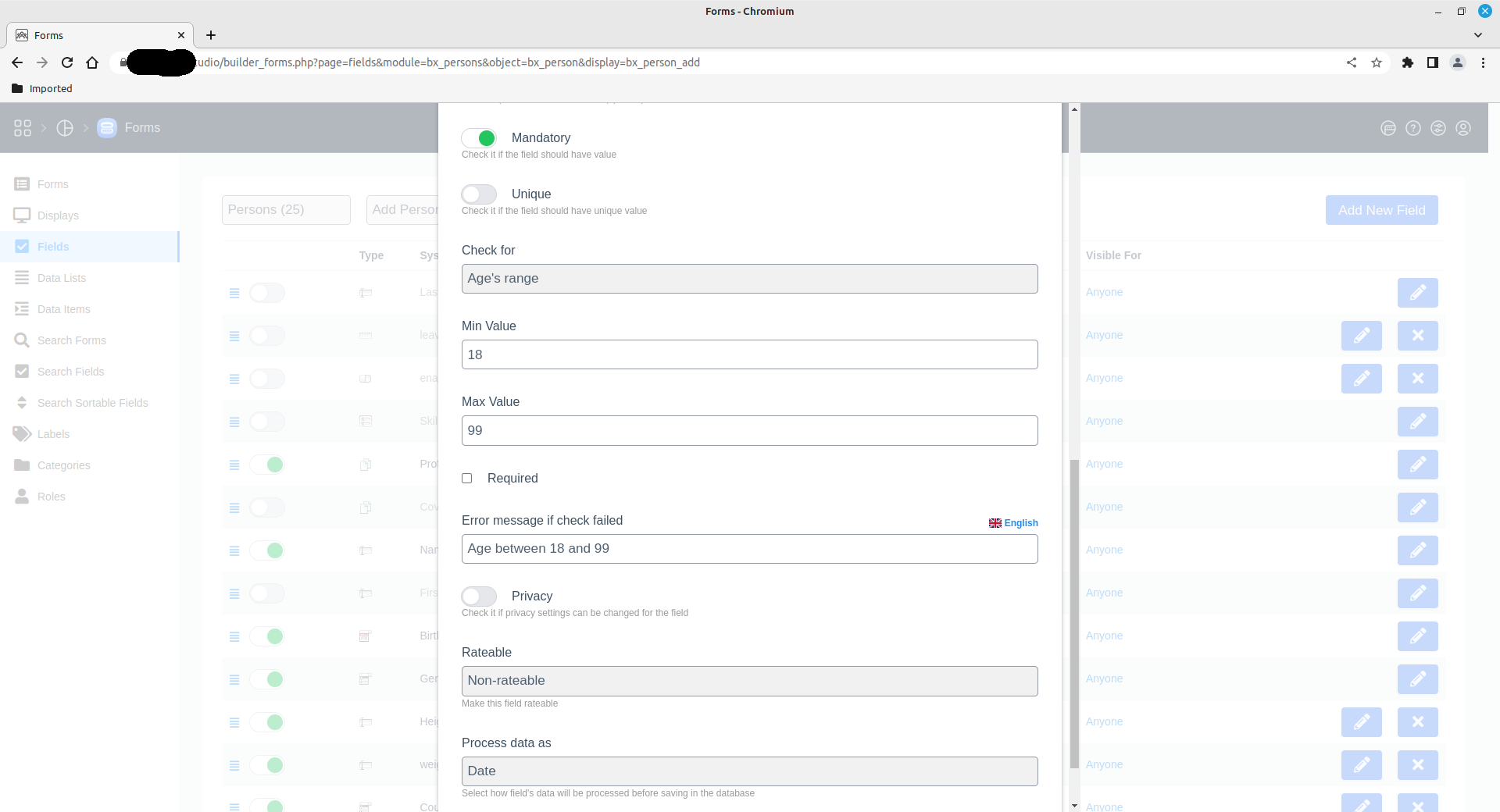Image resolution: width=1500 pixels, height=812 pixels.
Task: Click into the Min Value field
Action: click(x=749, y=354)
